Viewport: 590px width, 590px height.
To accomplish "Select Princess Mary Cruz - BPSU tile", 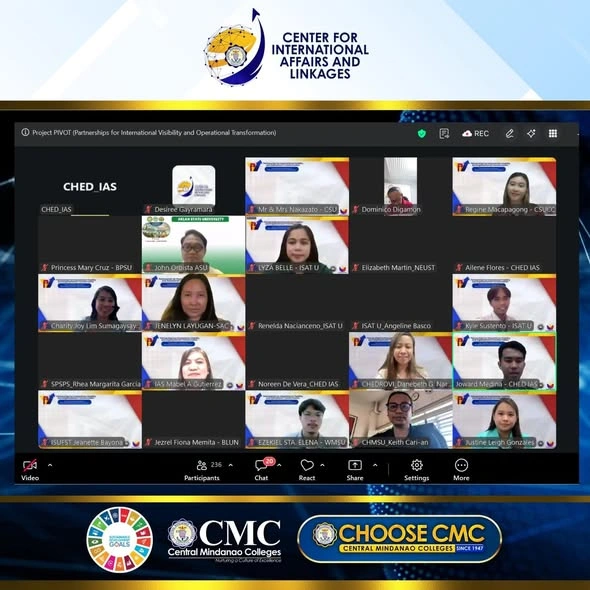I will pyautogui.click(x=90, y=245).
